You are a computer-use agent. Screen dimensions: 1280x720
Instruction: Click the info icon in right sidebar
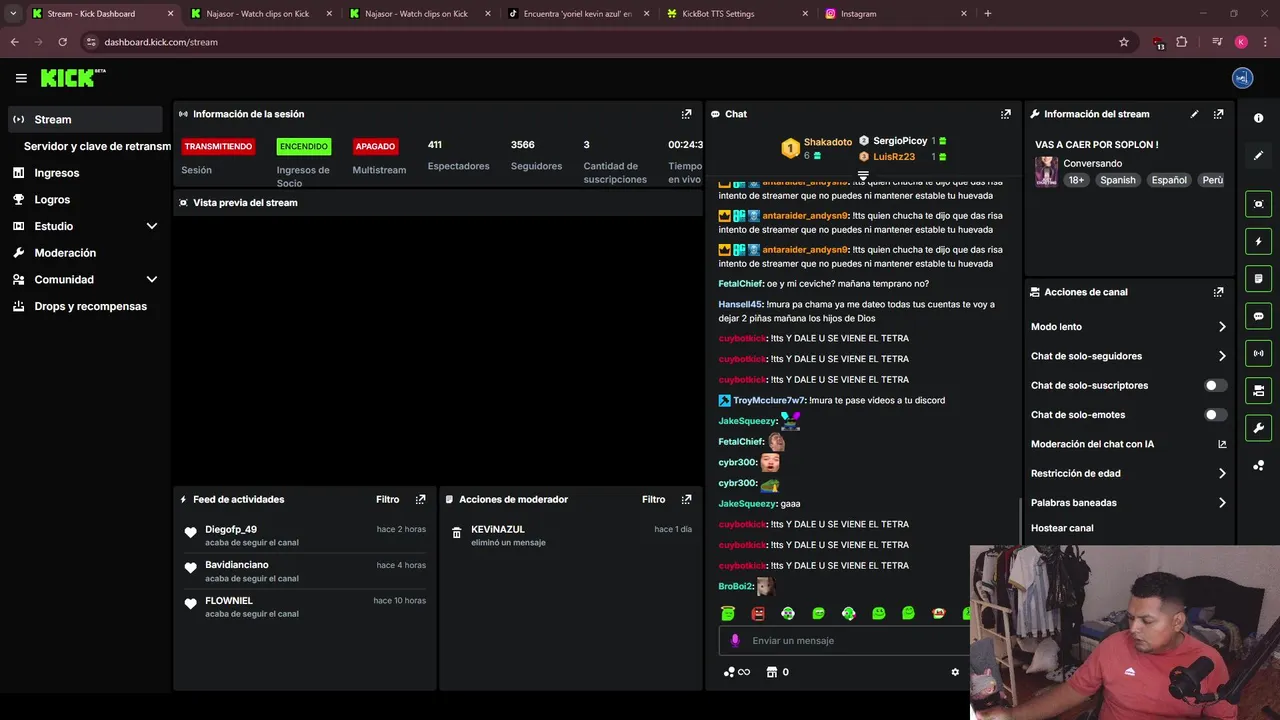tap(1258, 118)
